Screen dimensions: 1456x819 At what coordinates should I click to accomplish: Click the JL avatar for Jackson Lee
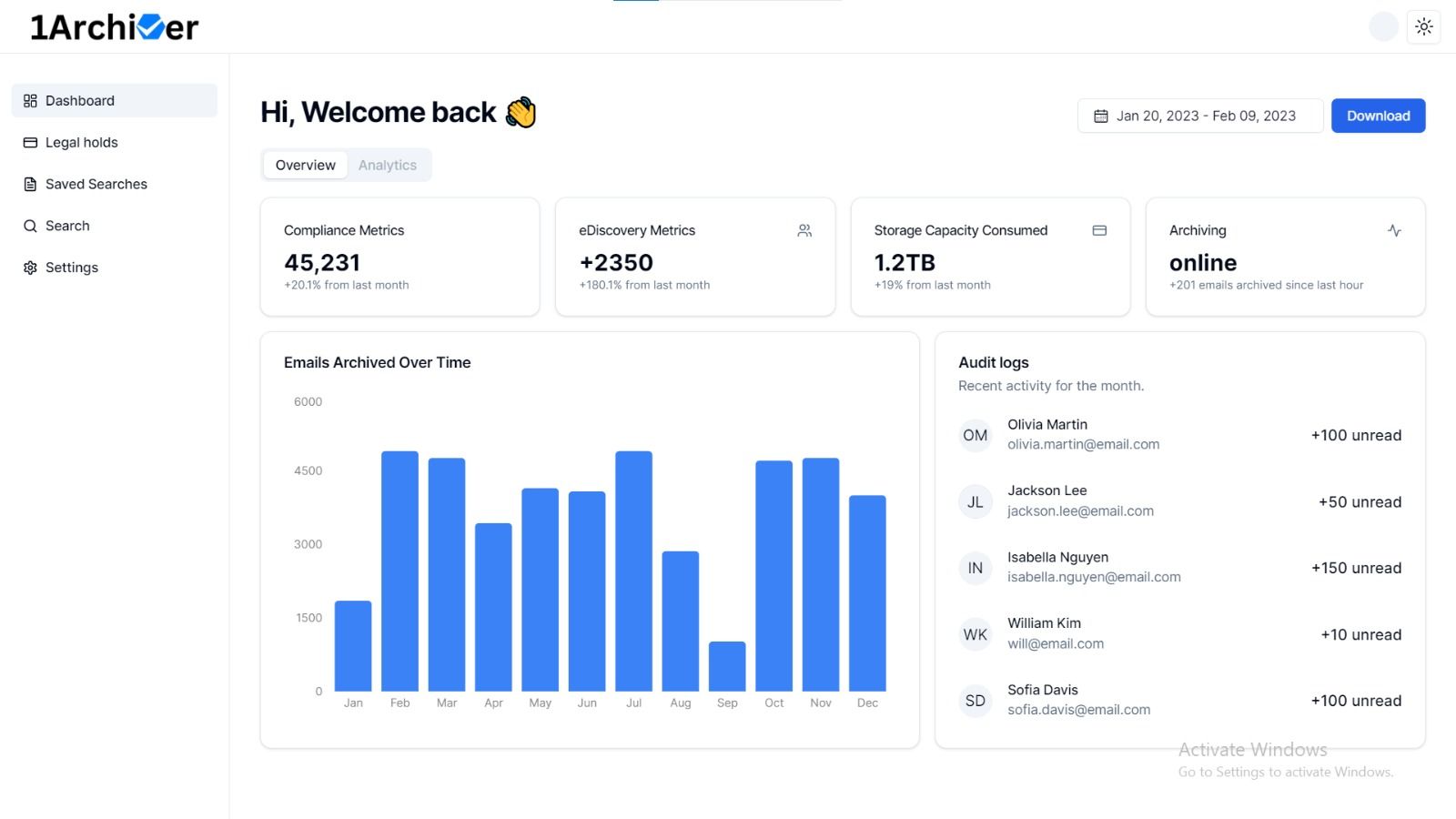pos(976,501)
